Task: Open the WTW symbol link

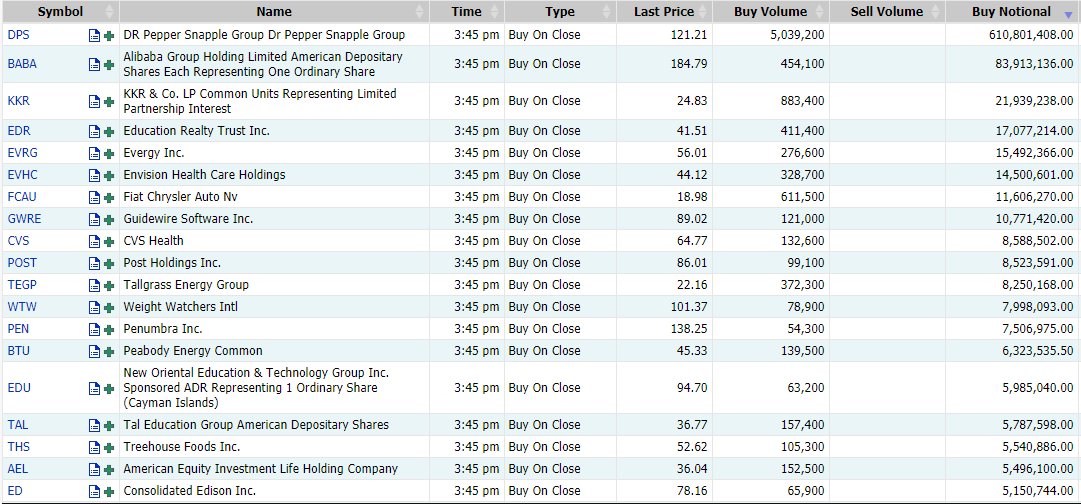Action: [x=20, y=306]
